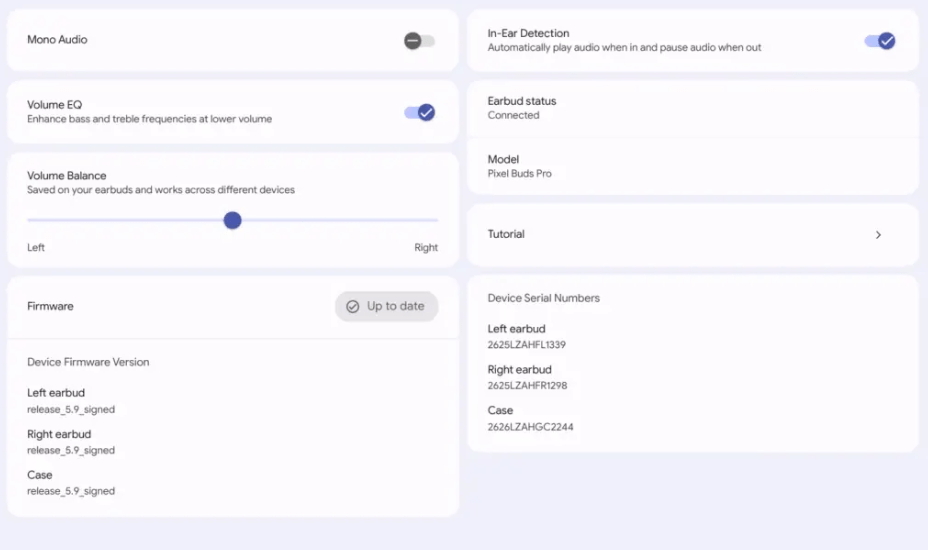The height and width of the screenshot is (550, 928).
Task: Enable the Mono Audio toggle
Action: [419, 41]
